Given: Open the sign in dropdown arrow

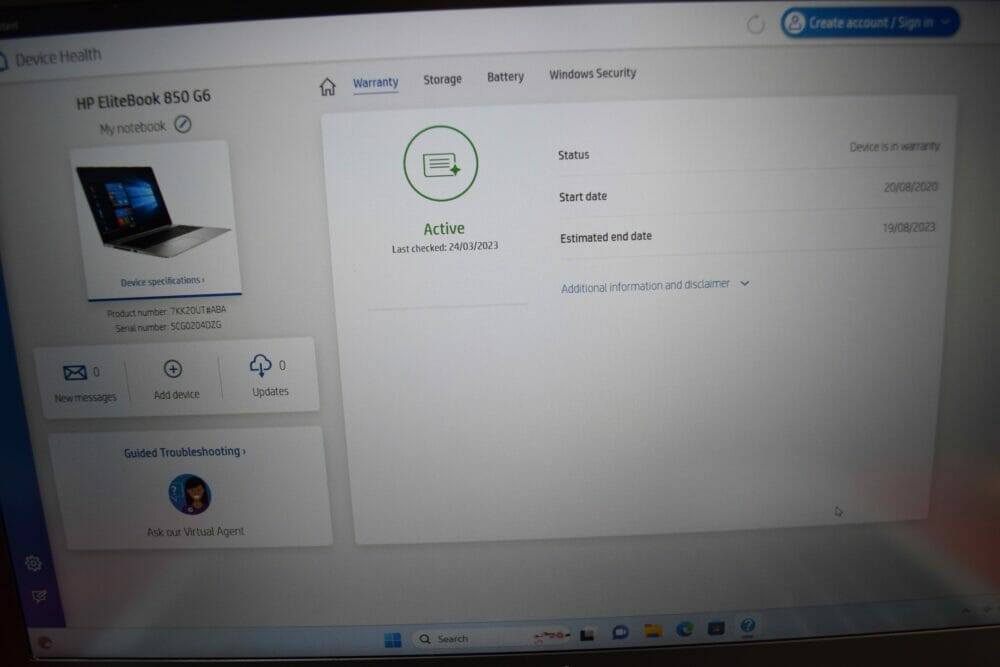Looking at the screenshot, I should (945, 21).
